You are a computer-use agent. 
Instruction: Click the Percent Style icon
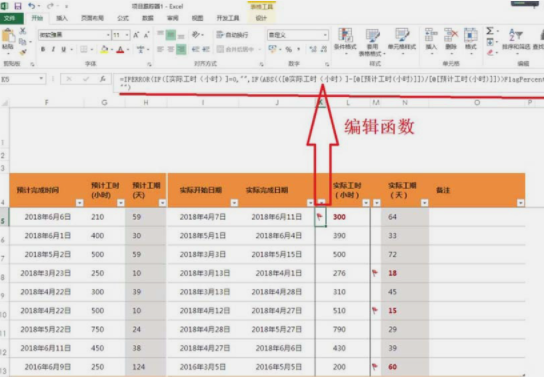289,50
